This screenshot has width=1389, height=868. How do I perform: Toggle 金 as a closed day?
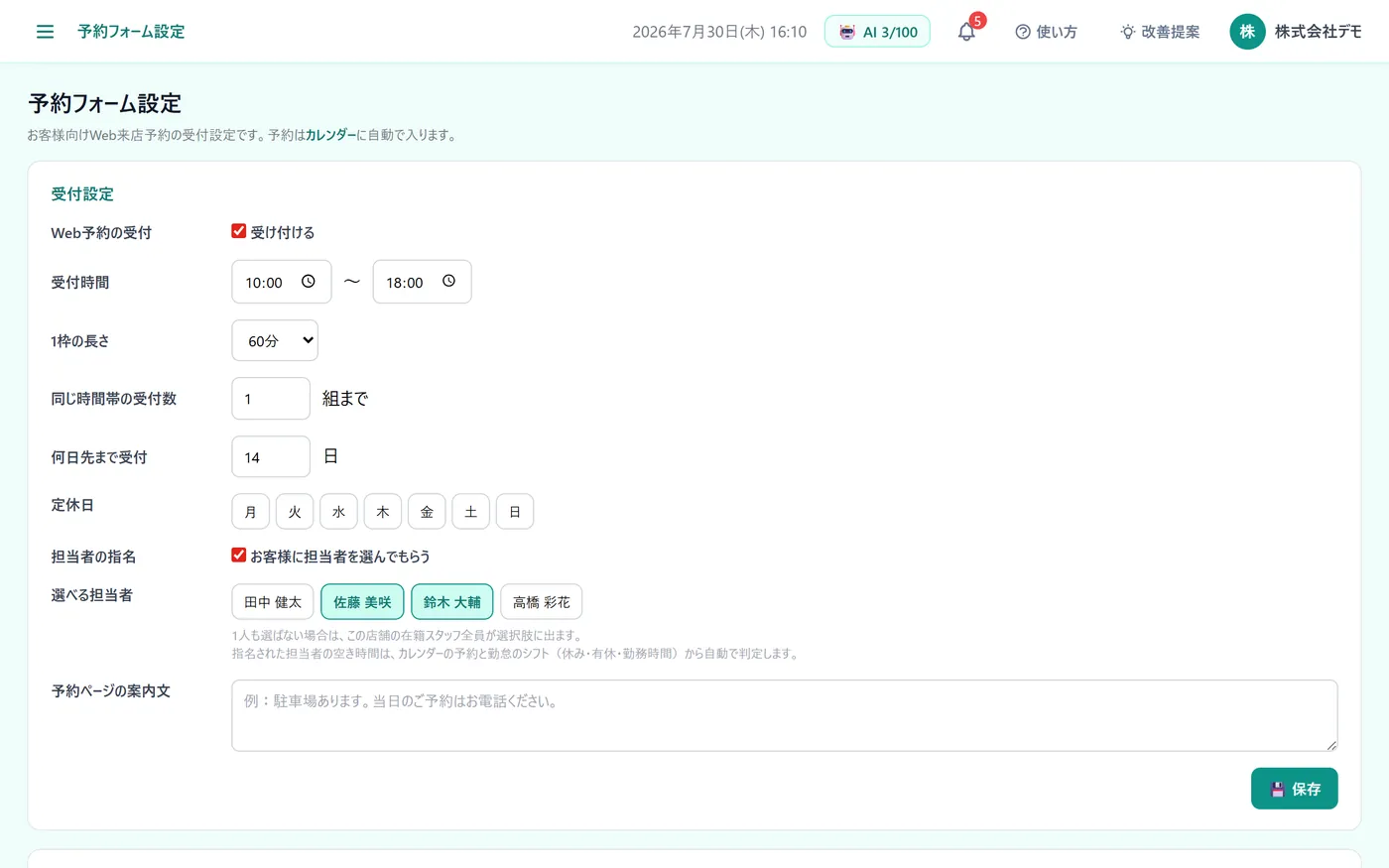[x=427, y=512]
